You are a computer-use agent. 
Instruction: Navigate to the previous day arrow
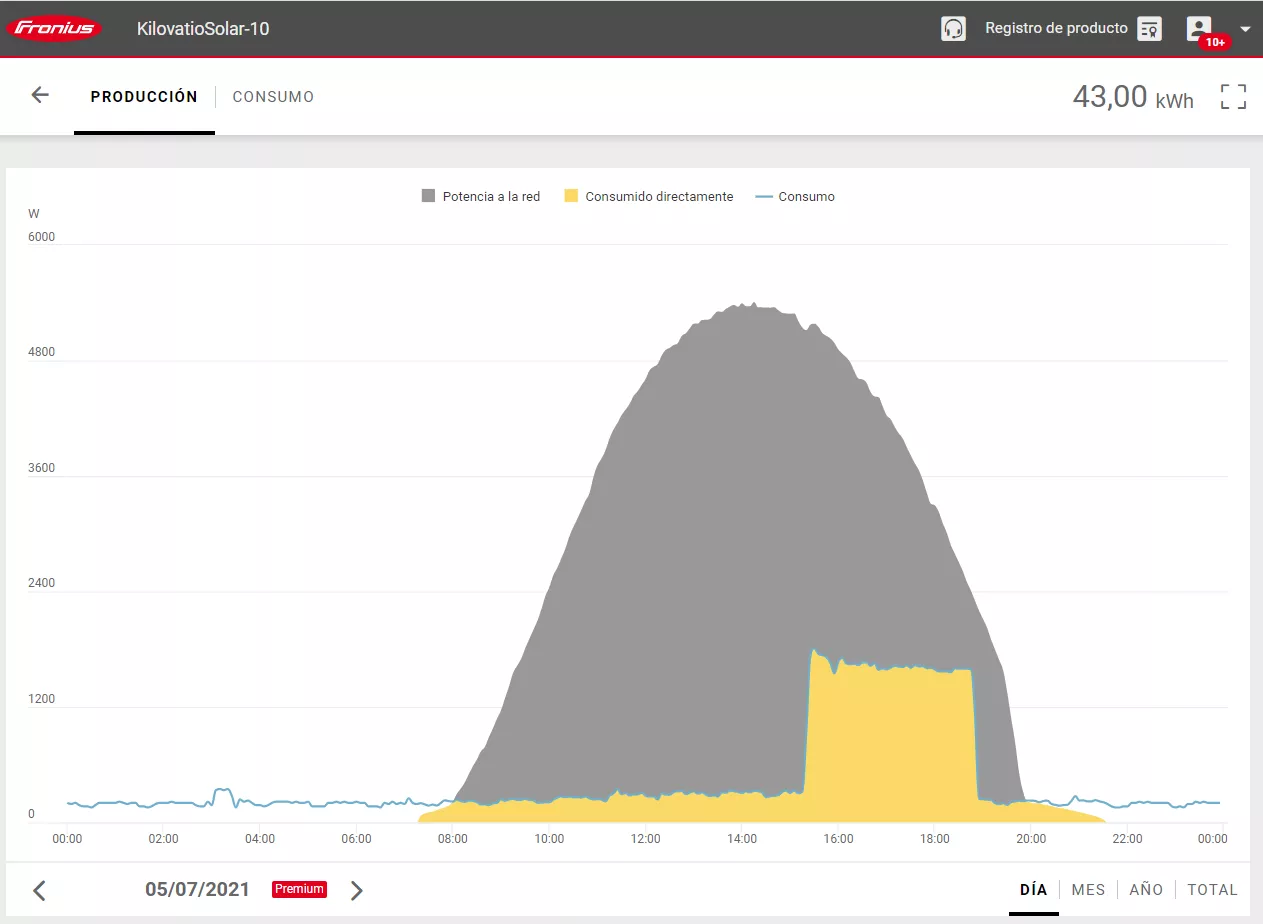[39, 890]
